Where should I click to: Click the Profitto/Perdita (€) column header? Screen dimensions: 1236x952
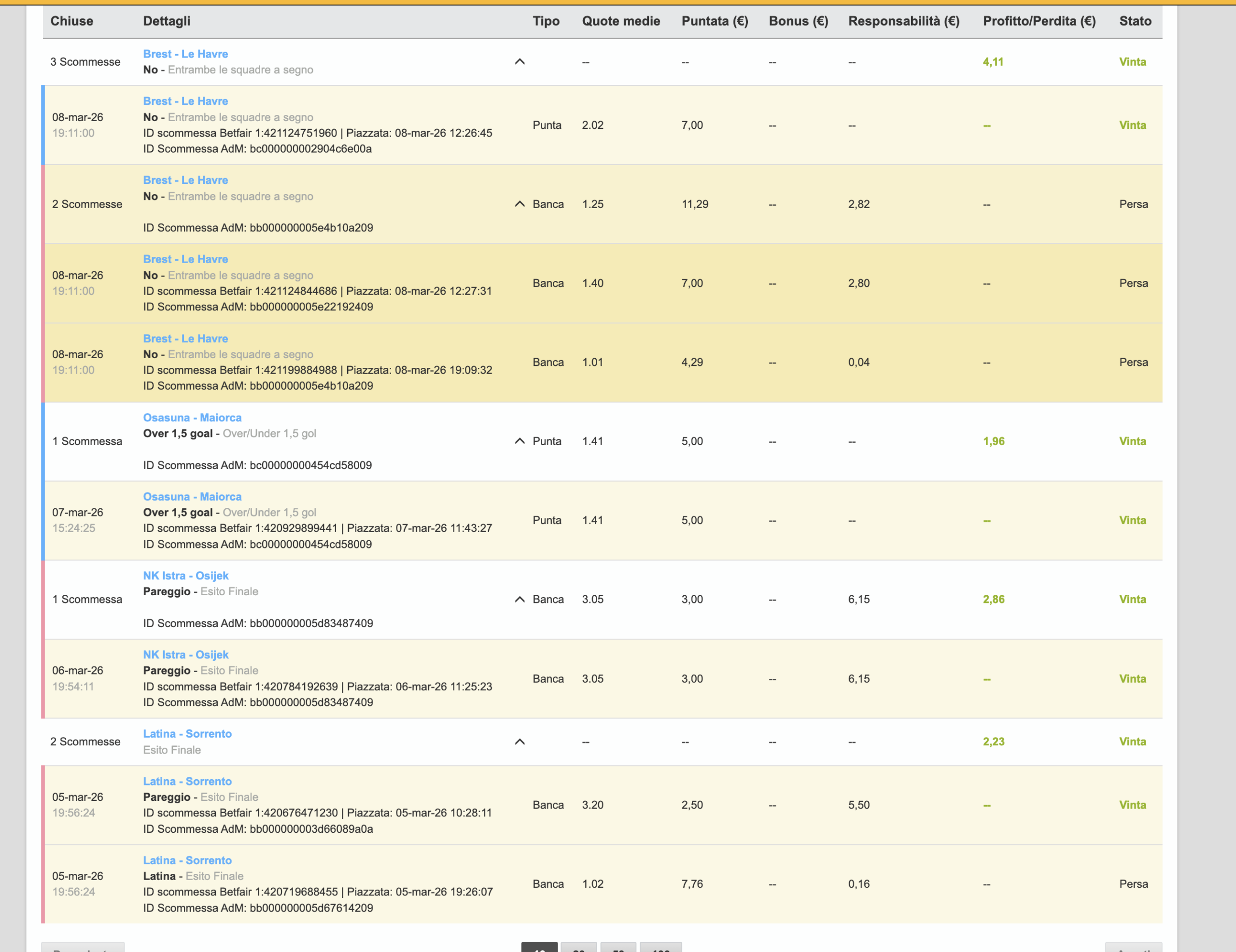click(x=1039, y=21)
